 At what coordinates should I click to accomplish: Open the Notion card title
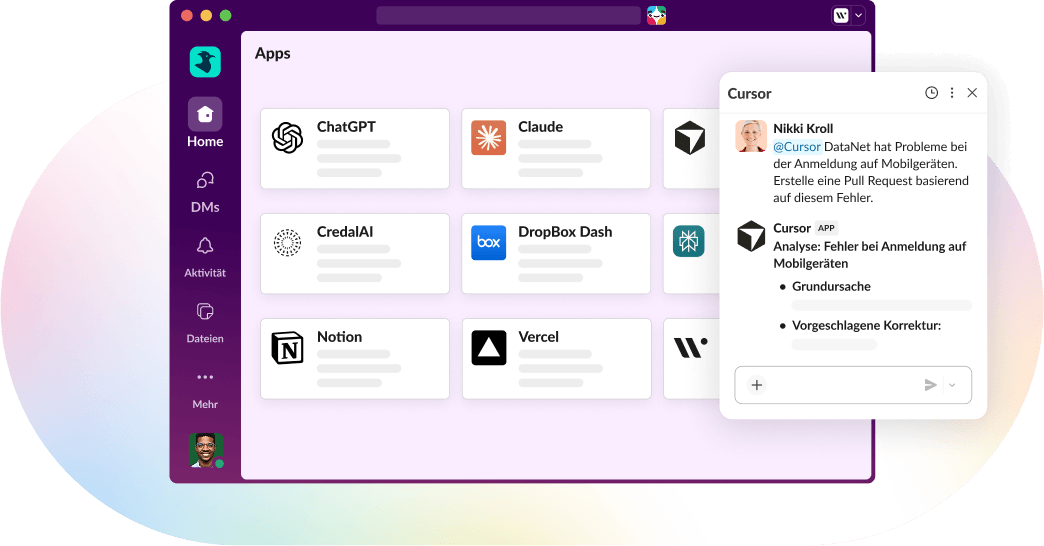pyautogui.click(x=340, y=337)
